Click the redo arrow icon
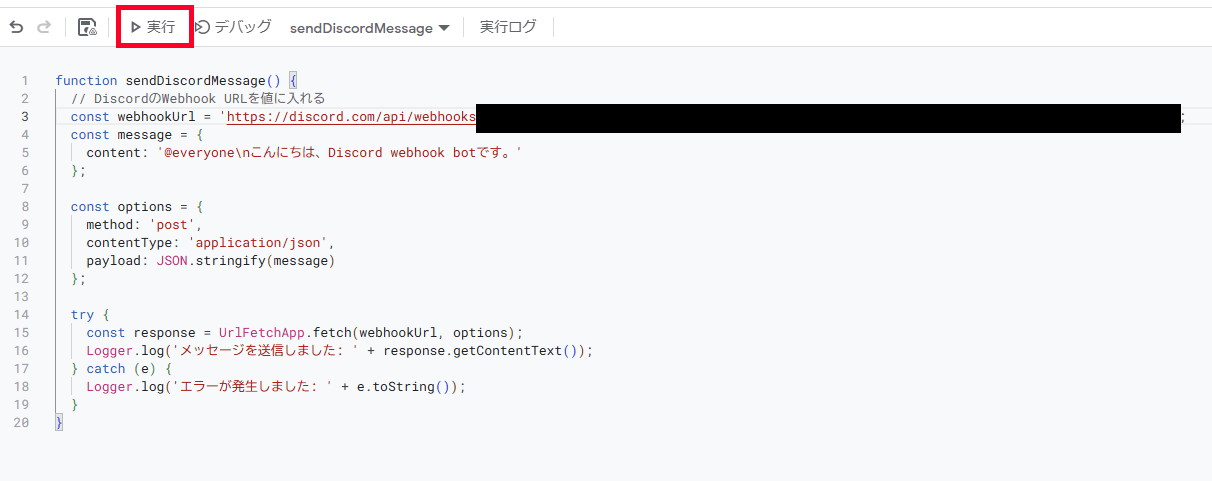1212x481 pixels. pyautogui.click(x=43, y=28)
